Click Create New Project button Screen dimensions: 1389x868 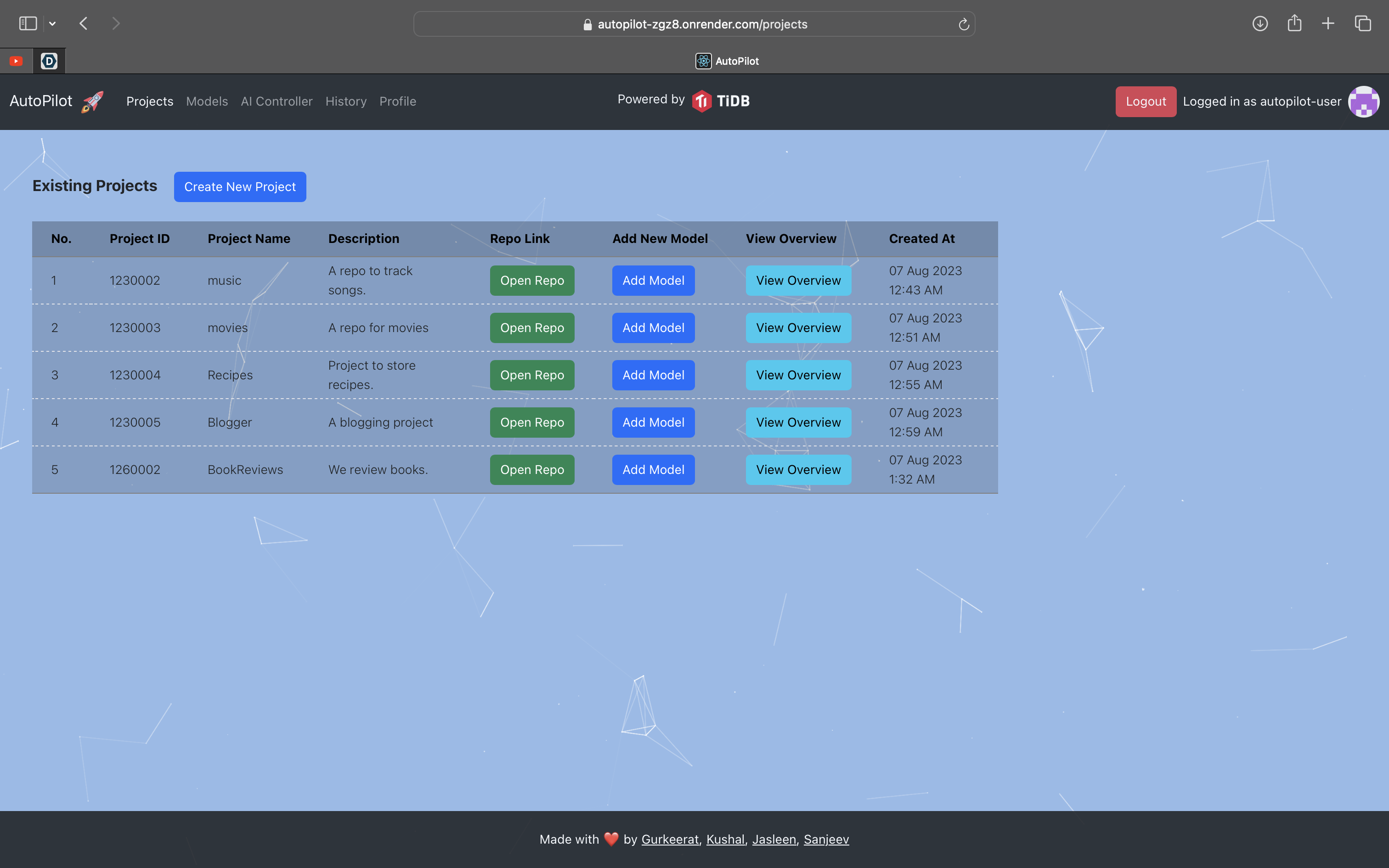tap(240, 186)
